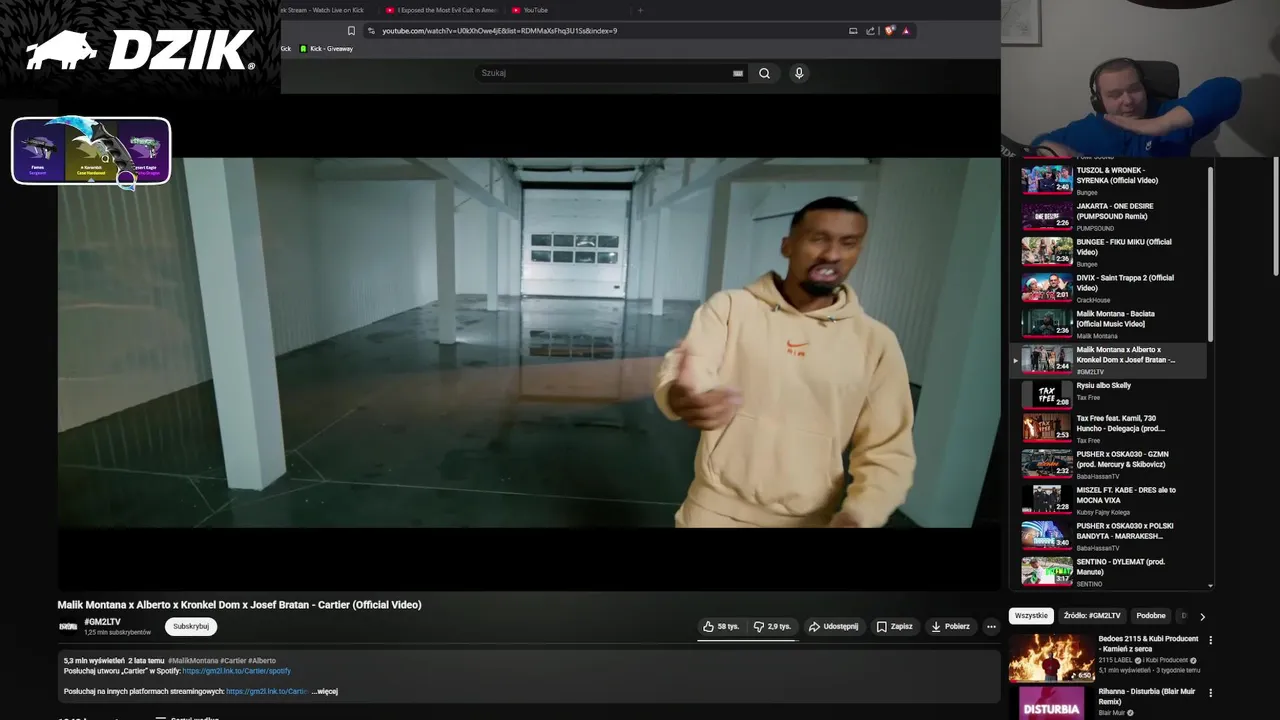The width and height of the screenshot is (1280, 720).
Task: Play Malik Montana - Baciata from playlist
Action: 1113,324
